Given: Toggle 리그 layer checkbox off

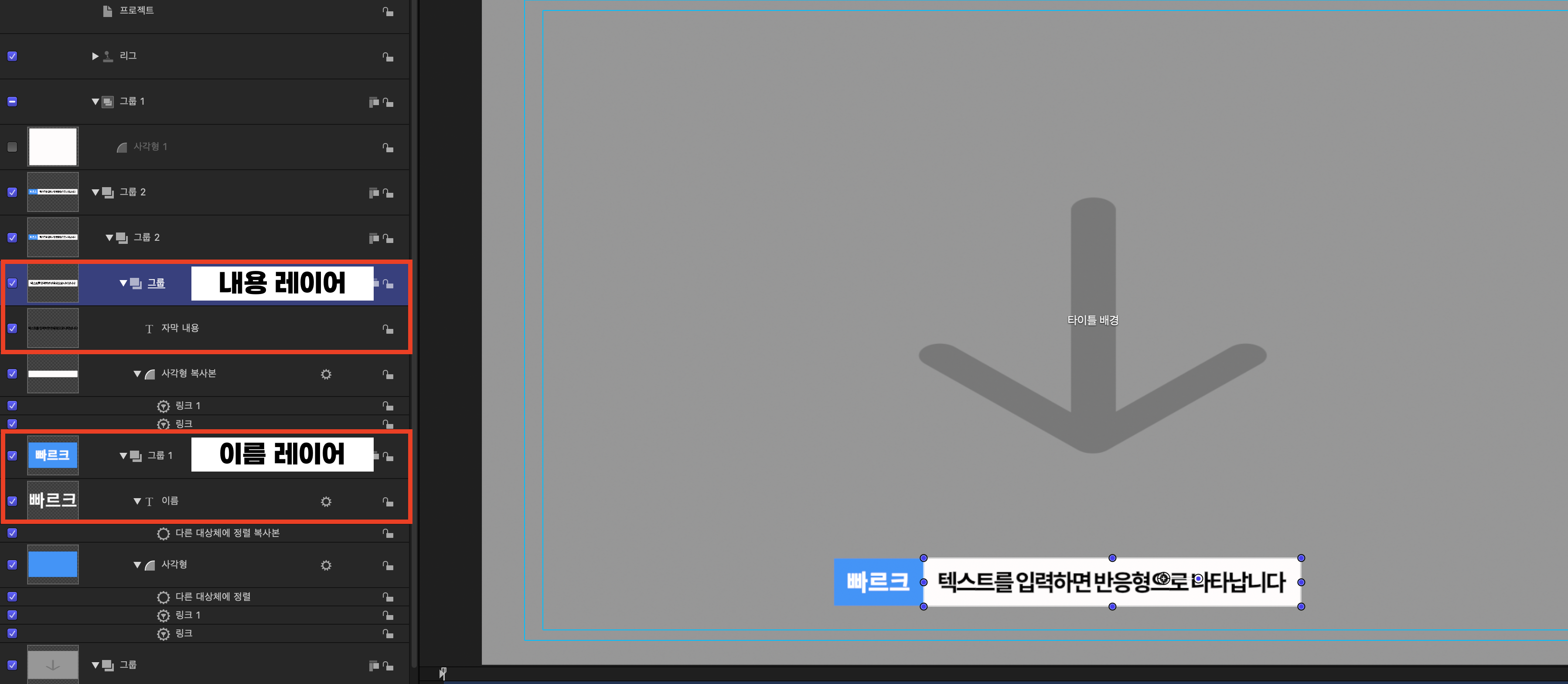Looking at the screenshot, I should [12, 56].
